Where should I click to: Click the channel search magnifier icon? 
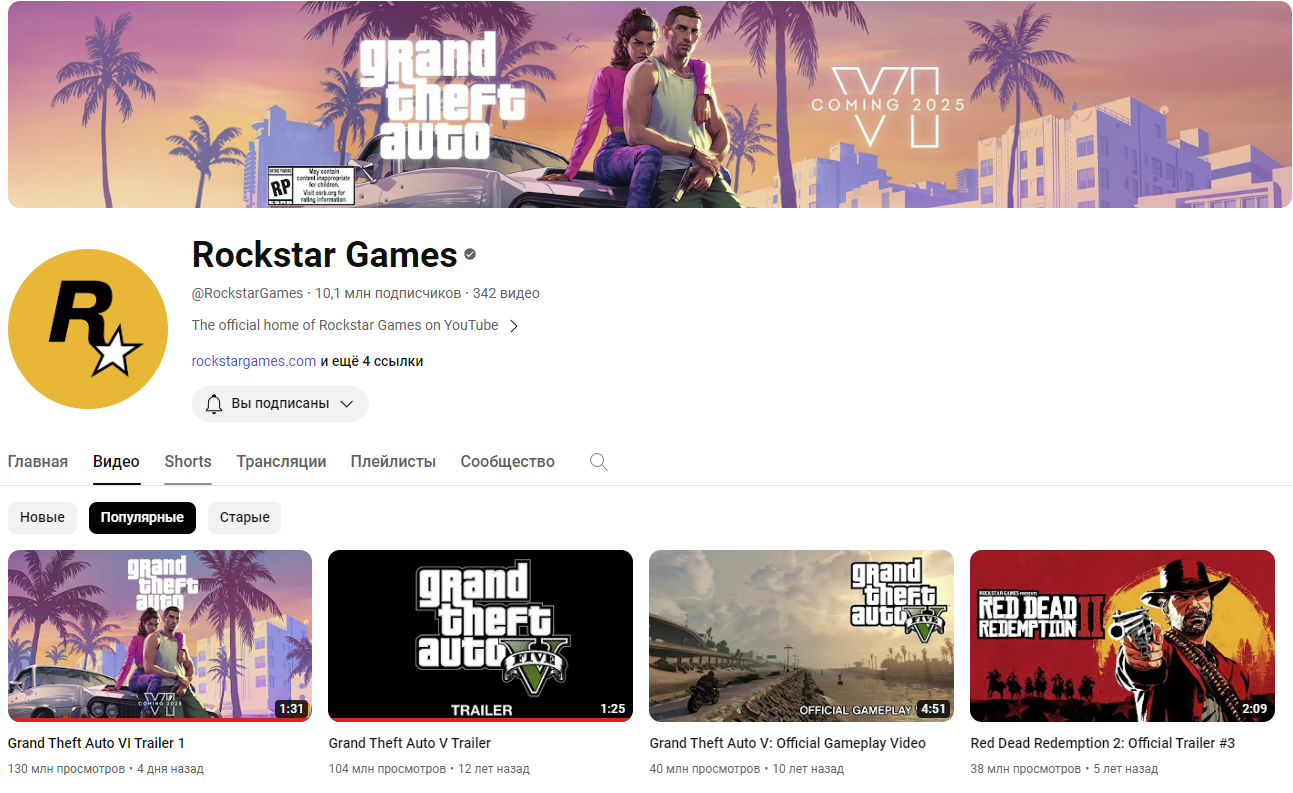[x=599, y=462]
